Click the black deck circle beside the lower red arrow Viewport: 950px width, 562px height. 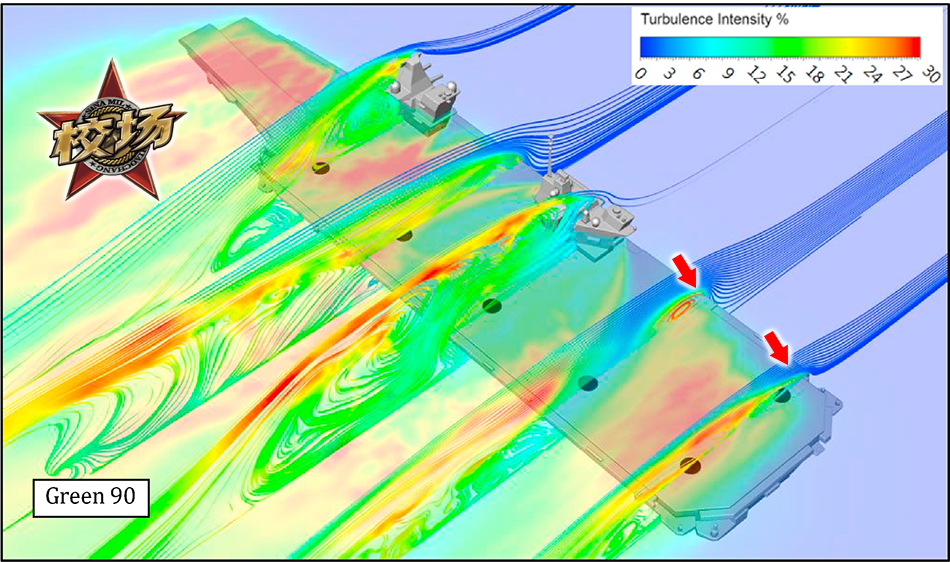click(x=782, y=396)
